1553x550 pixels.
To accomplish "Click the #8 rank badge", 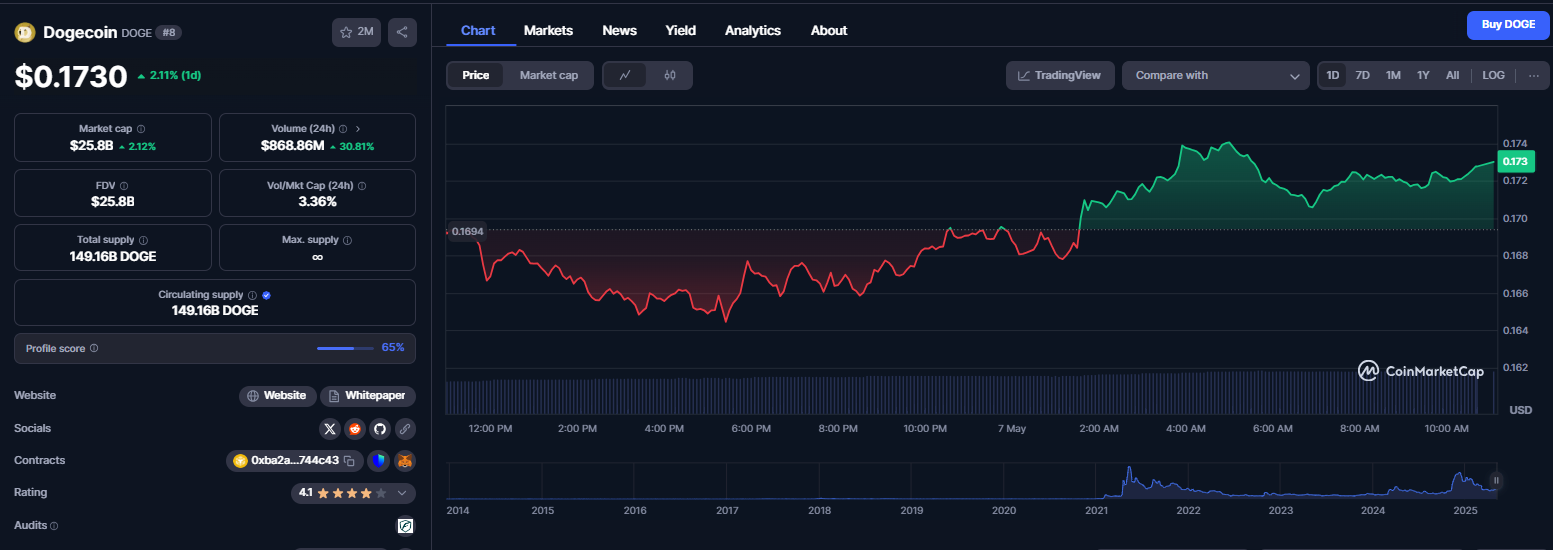I will click(x=168, y=32).
